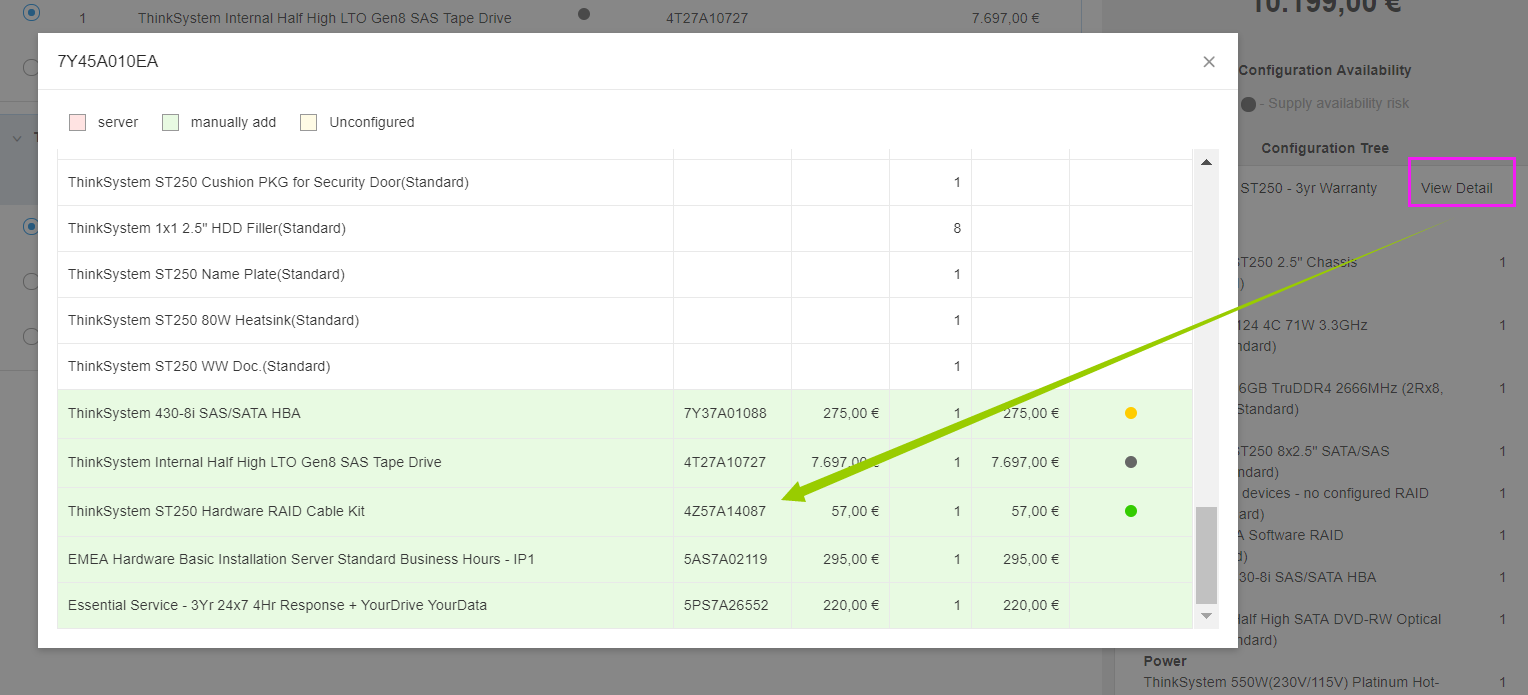Click 7.697,00 € in the background page row
1528x695 pixels.
tap(1005, 18)
